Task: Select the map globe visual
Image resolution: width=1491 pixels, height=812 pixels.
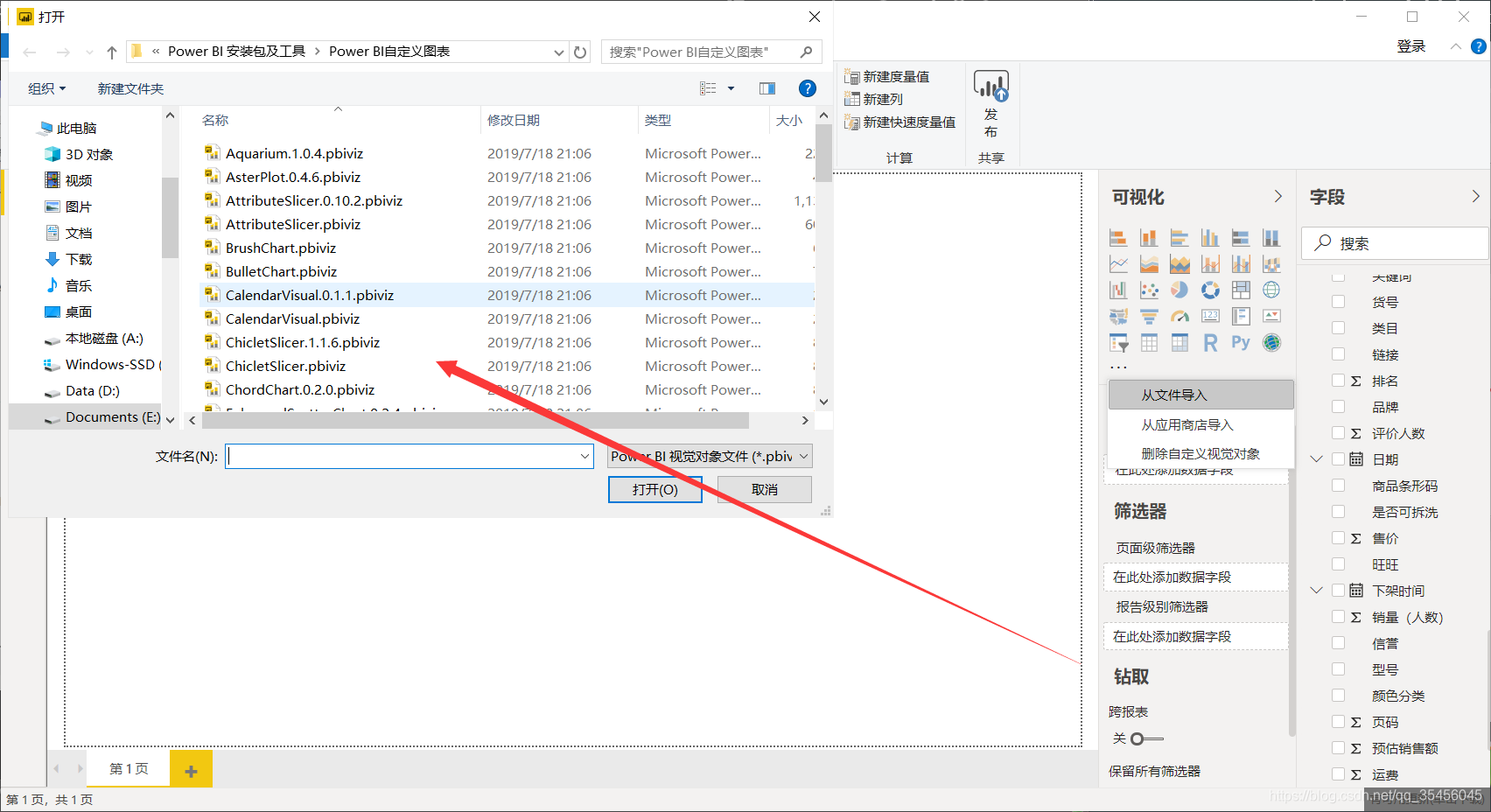Action: pos(1271,290)
